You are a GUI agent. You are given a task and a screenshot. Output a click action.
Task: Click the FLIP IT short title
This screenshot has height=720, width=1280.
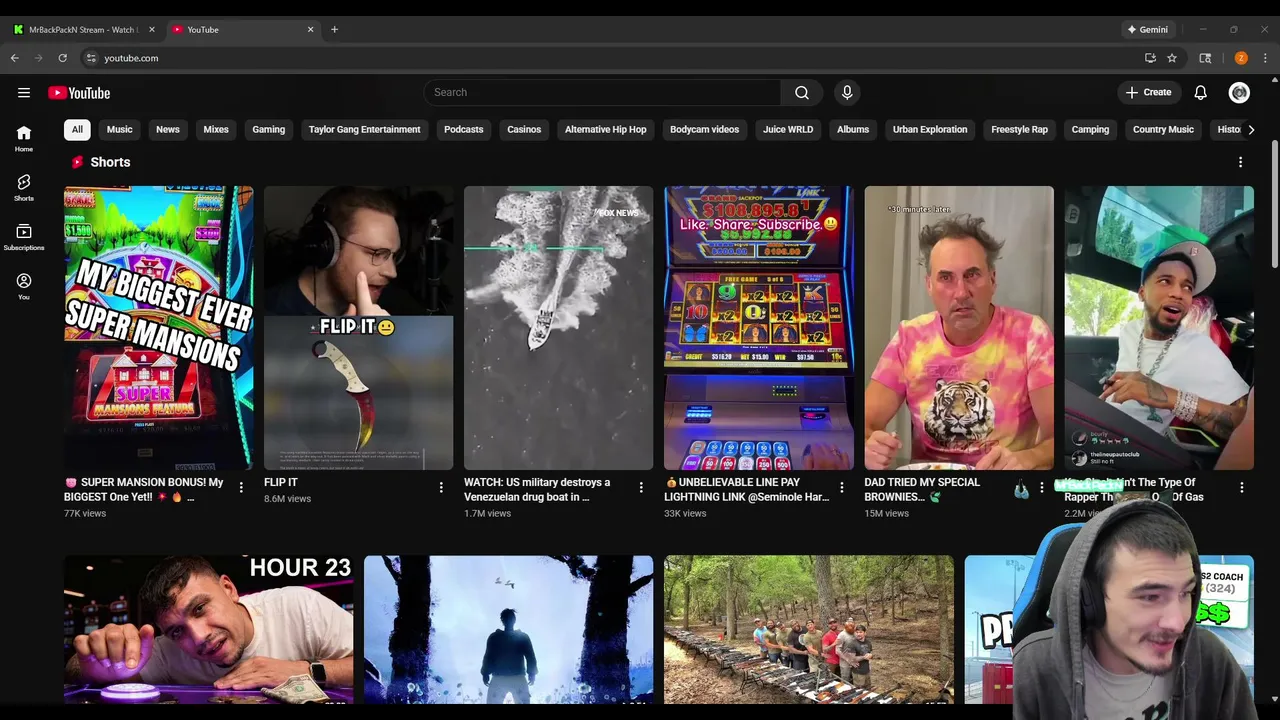(281, 482)
